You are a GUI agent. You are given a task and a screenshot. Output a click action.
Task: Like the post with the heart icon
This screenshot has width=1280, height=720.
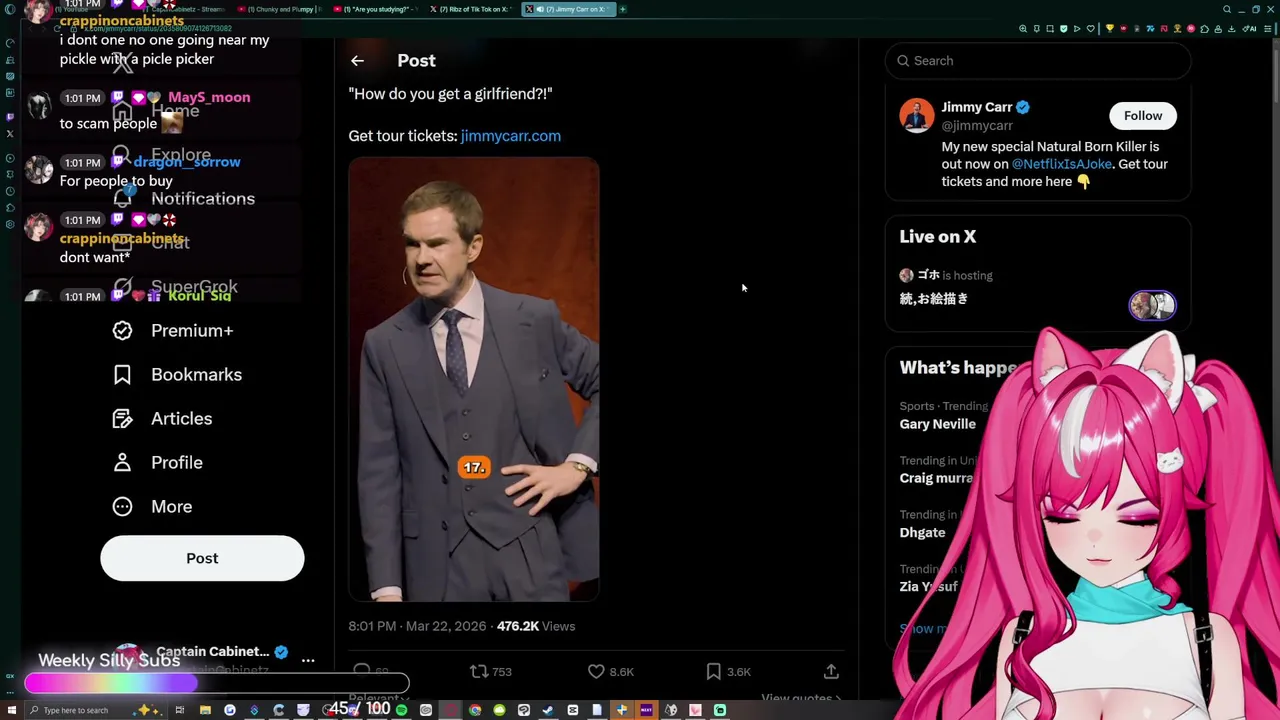[x=596, y=672]
